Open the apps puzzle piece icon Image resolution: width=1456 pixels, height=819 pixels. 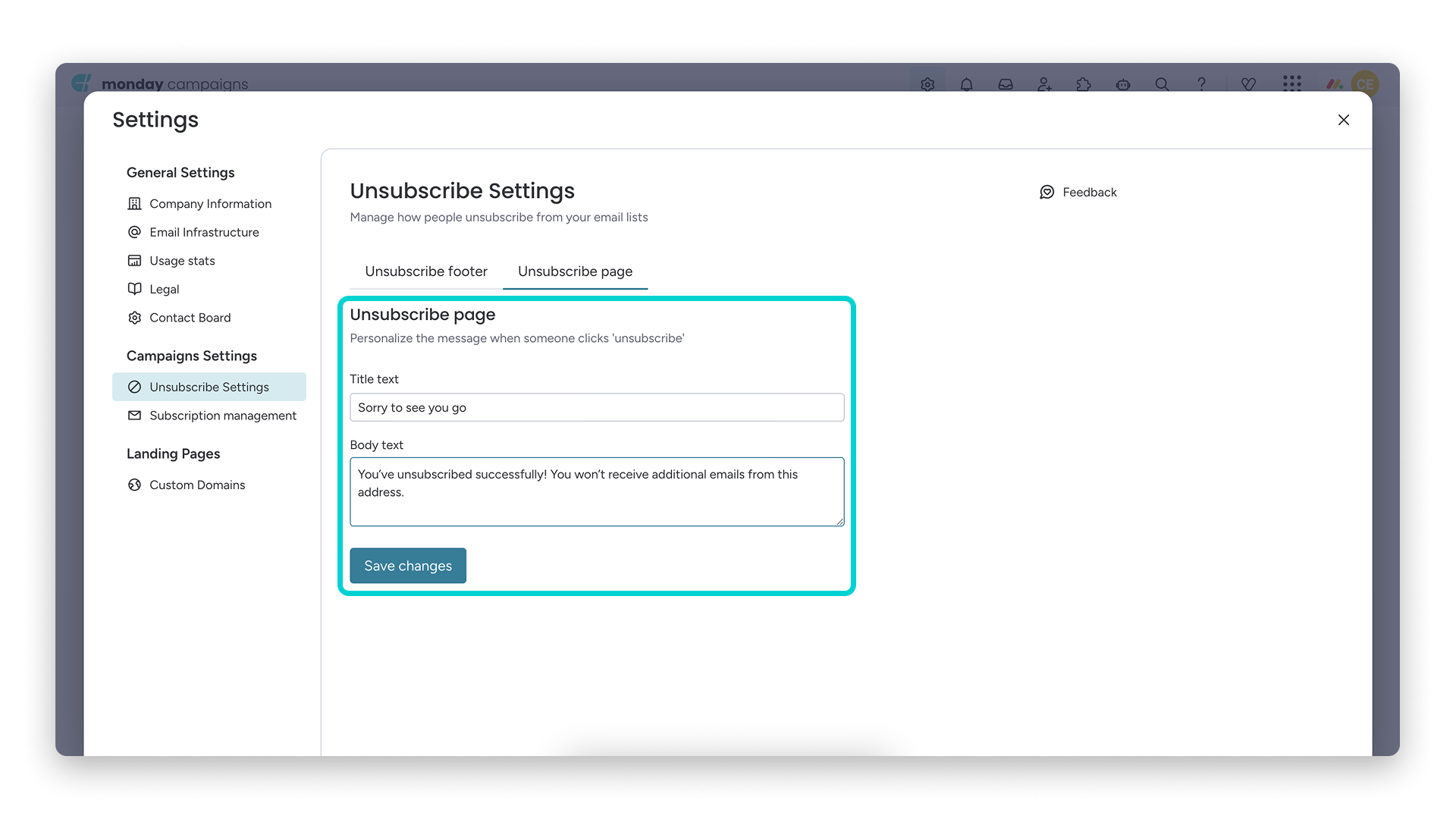click(x=1084, y=84)
